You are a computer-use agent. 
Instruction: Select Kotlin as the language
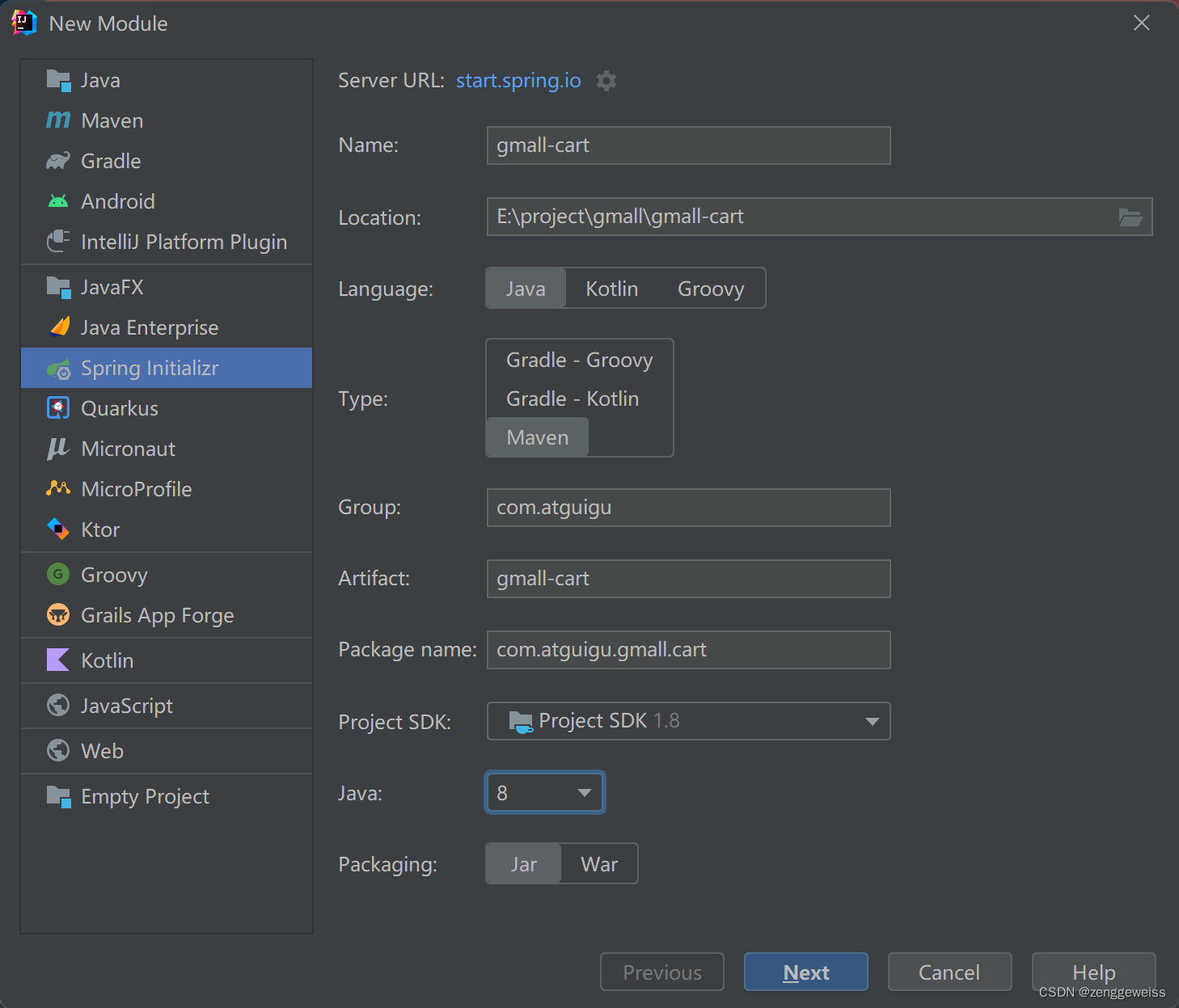612,289
